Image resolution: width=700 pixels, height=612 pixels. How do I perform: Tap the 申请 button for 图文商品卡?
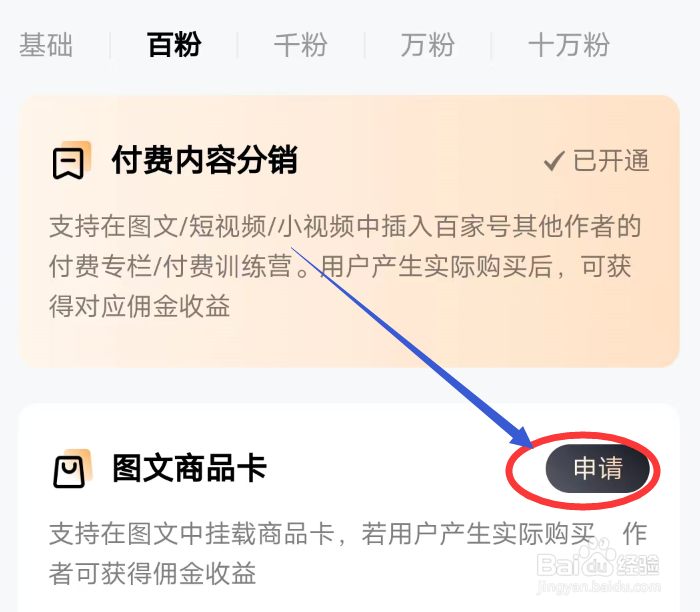pos(598,469)
